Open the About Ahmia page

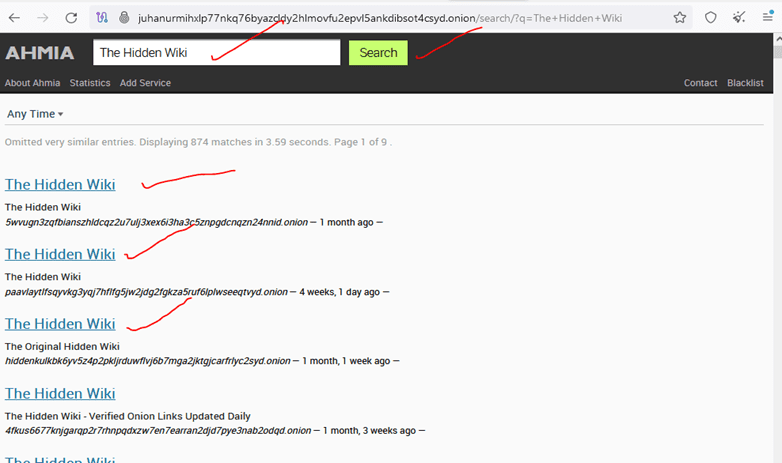32,83
